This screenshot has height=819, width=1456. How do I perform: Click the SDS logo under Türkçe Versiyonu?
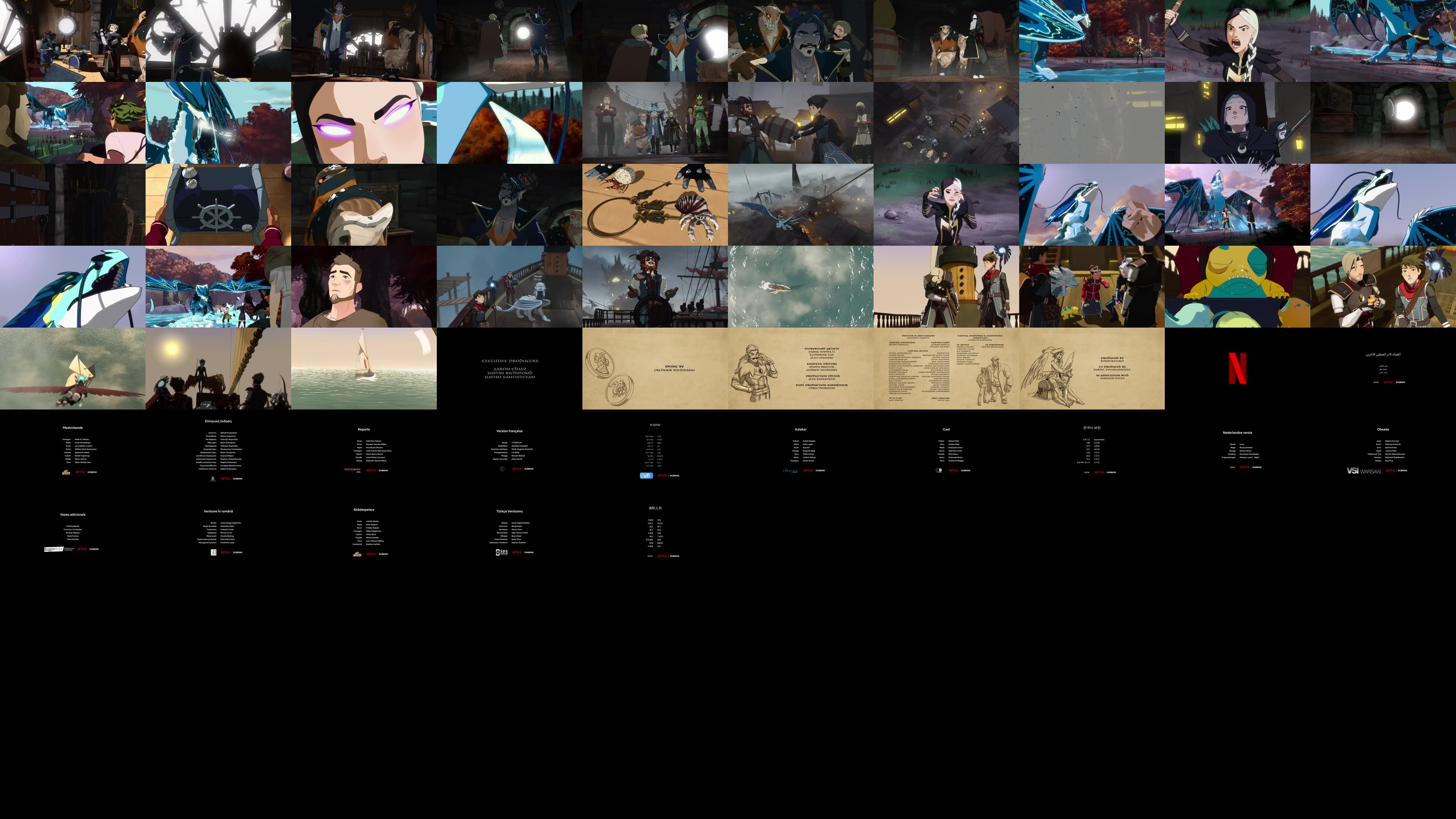coord(501,552)
